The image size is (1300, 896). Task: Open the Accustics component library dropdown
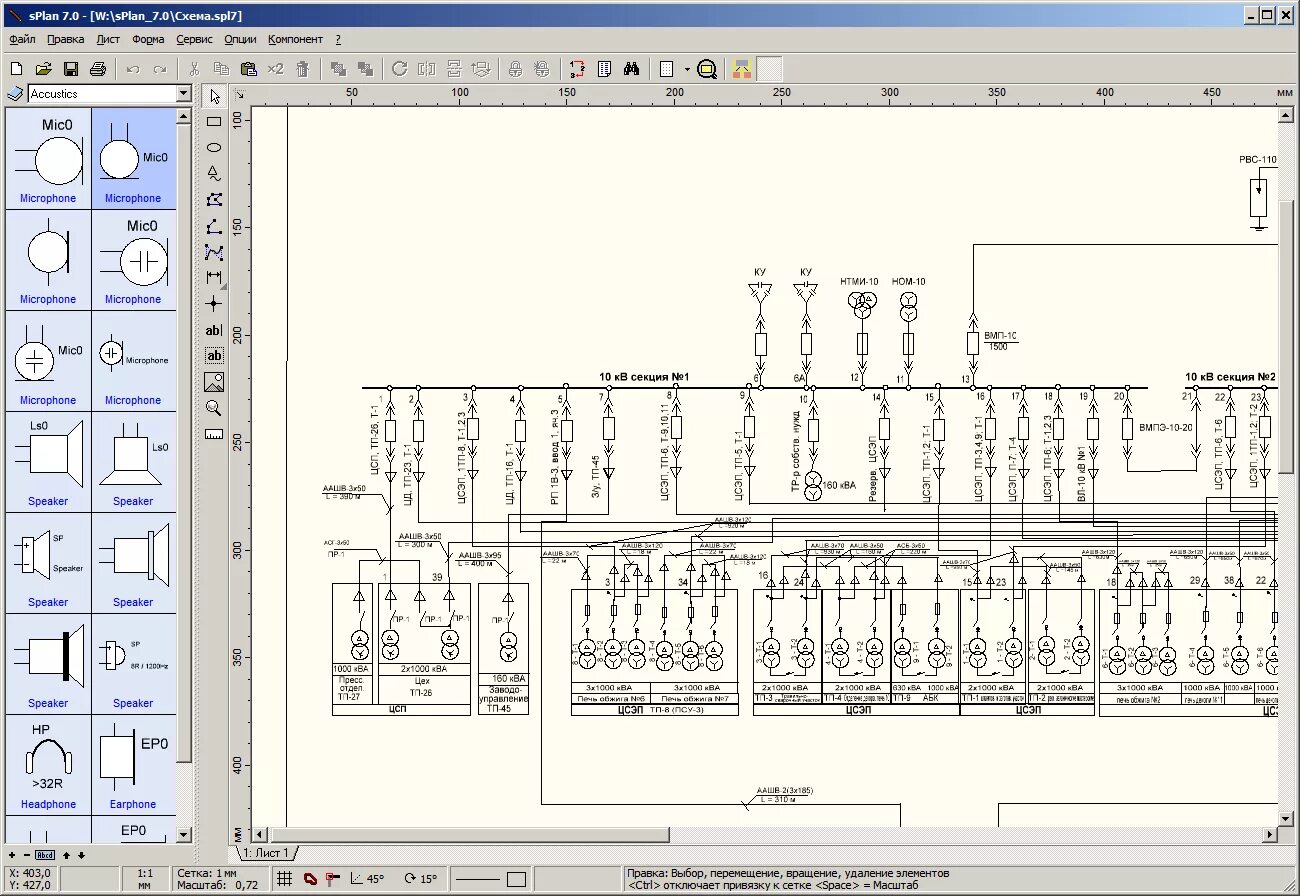(x=183, y=93)
